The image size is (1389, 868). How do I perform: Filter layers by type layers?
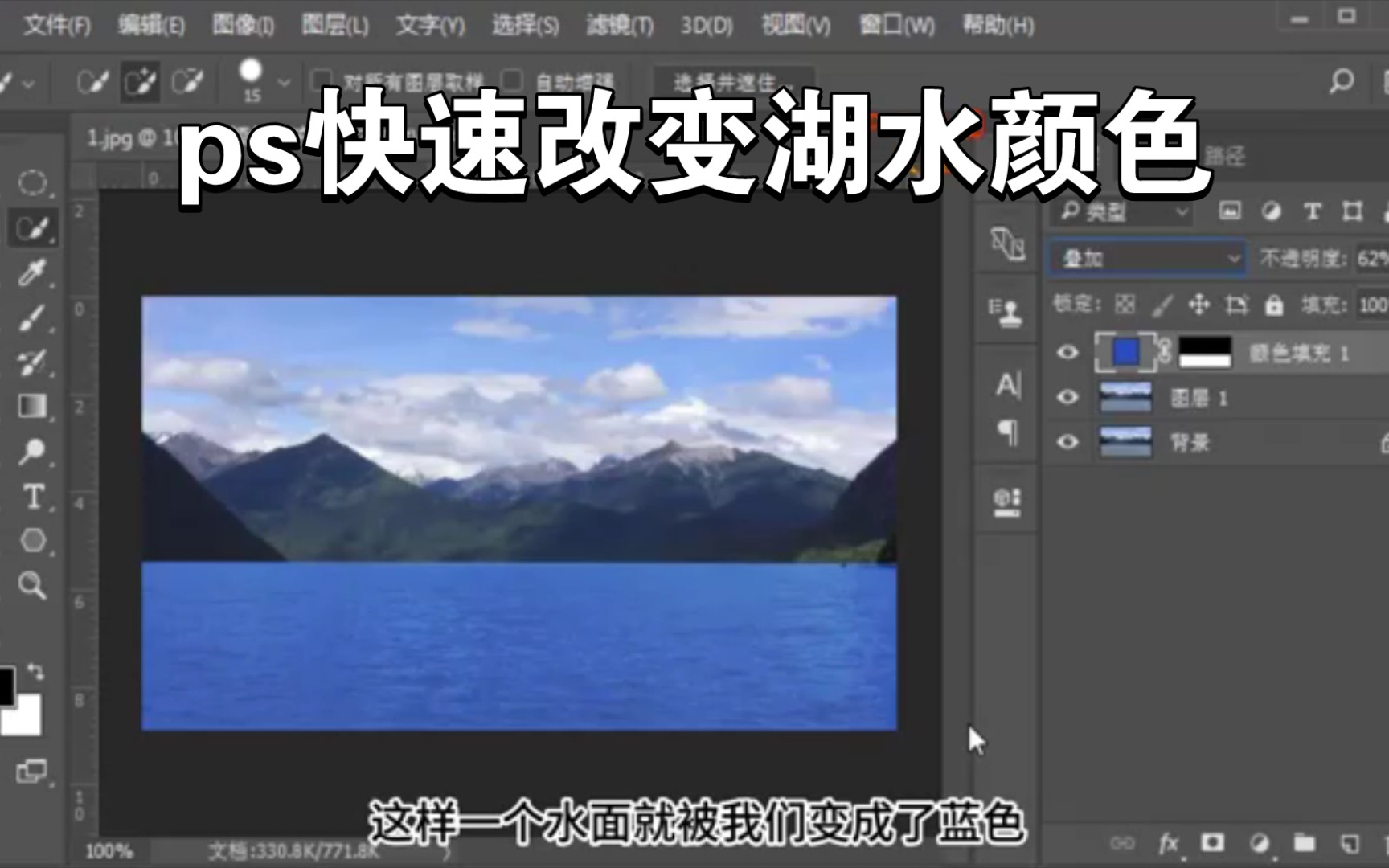pos(1312,211)
